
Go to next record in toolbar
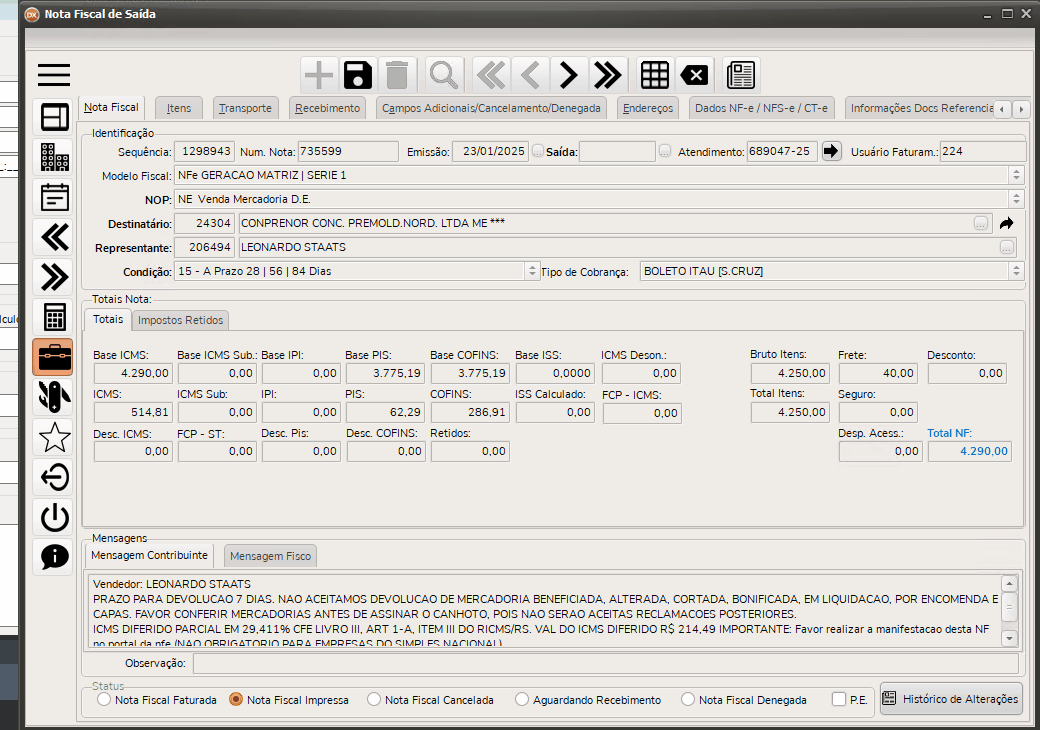568,75
